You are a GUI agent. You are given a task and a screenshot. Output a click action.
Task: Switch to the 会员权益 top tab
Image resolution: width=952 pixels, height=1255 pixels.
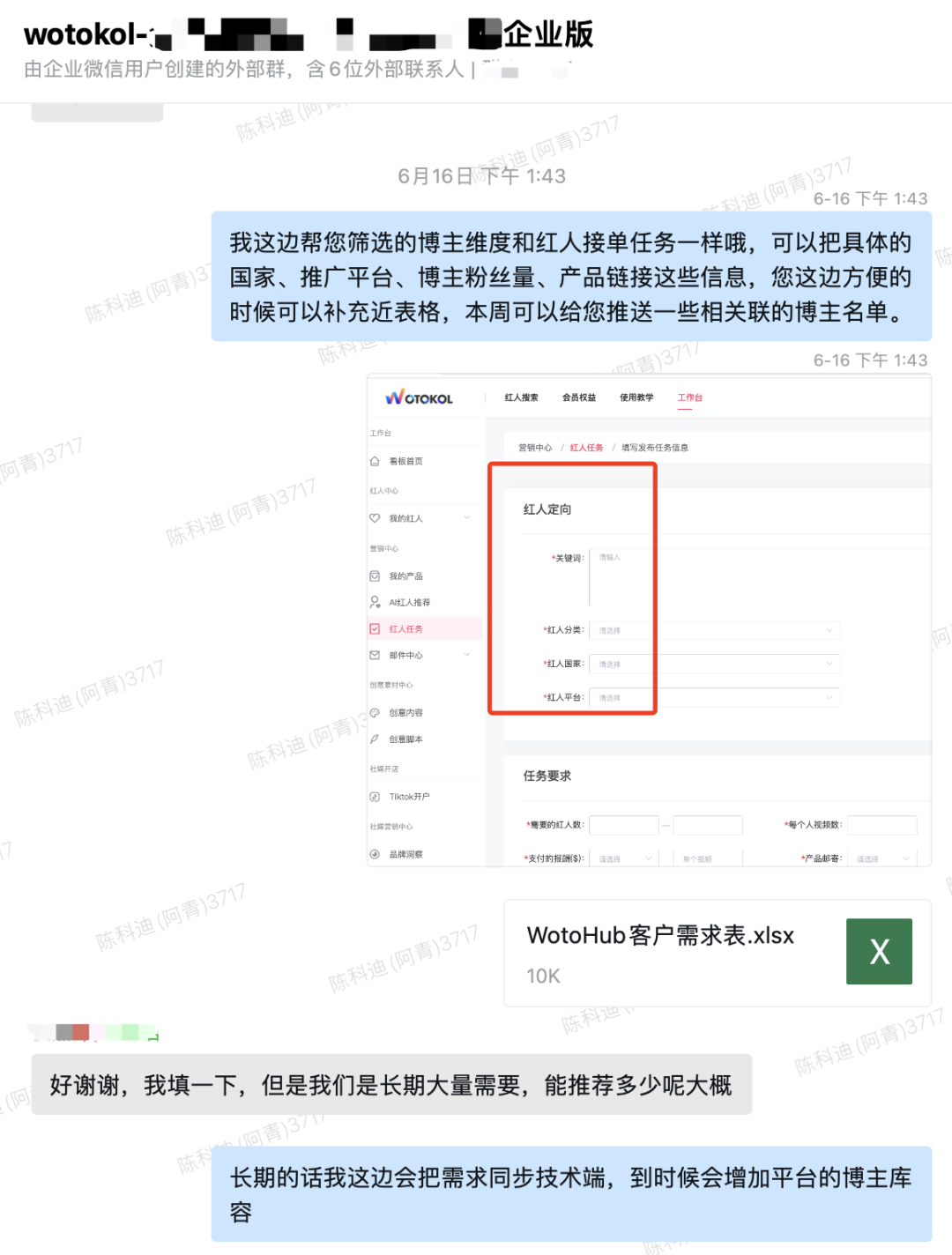click(x=579, y=397)
